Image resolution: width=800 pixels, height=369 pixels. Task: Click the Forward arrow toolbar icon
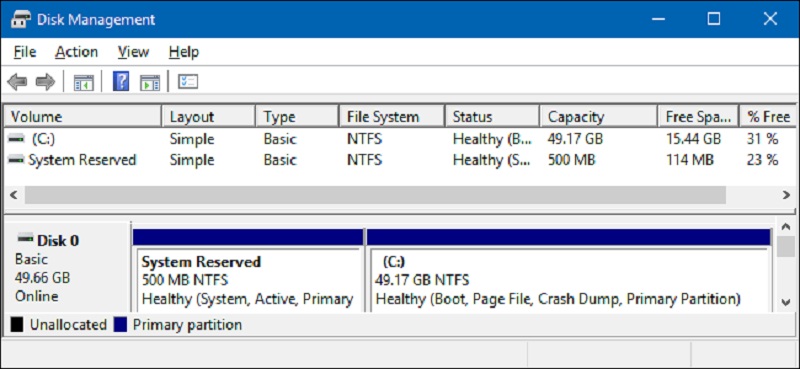(x=45, y=82)
